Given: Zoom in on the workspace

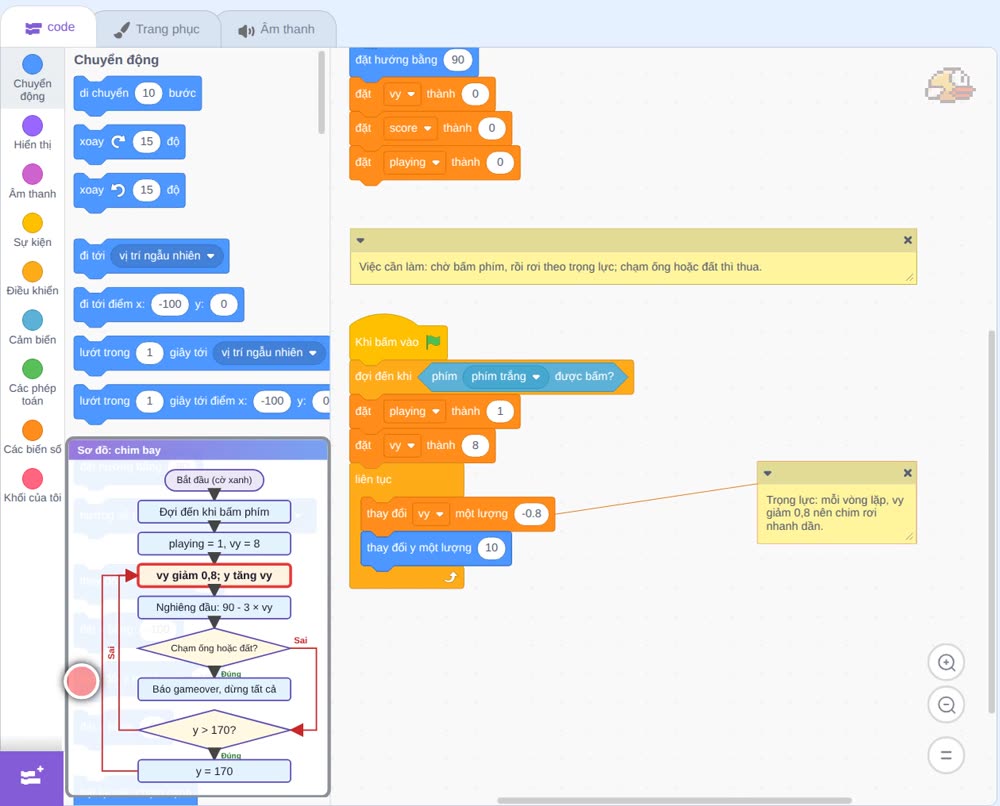Looking at the screenshot, I should point(946,663).
